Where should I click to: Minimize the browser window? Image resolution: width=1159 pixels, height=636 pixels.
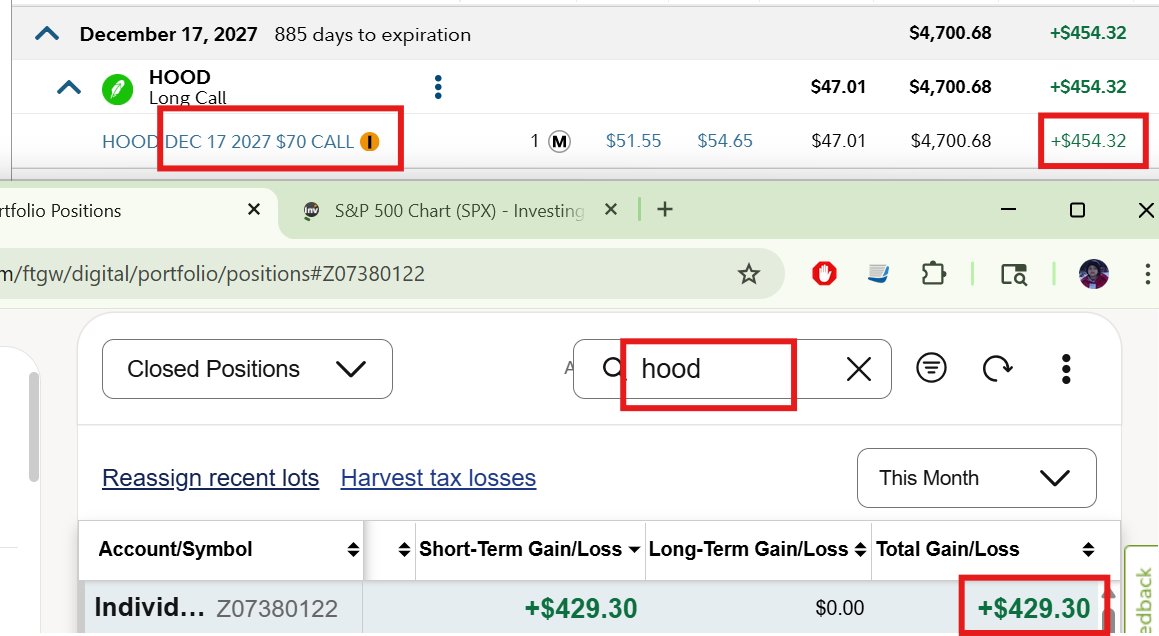[1008, 210]
